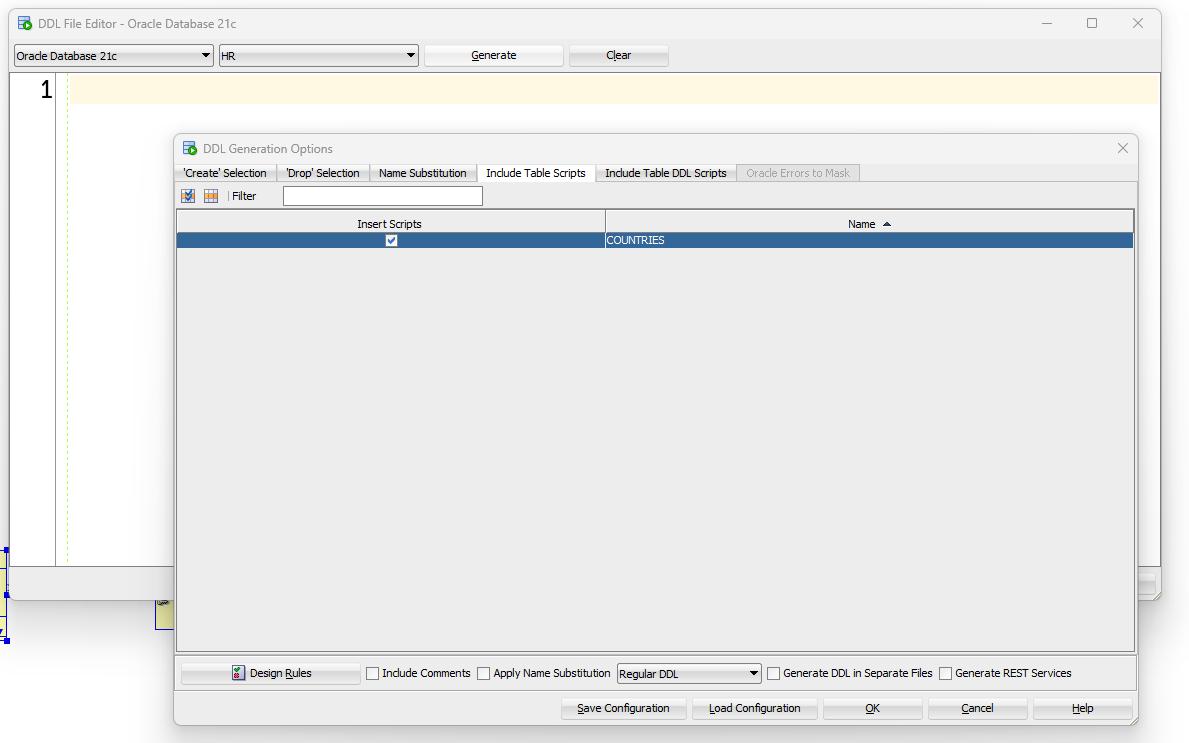Viewport: 1189px width, 743px height.
Task: Select the COUNTRIES row name cell
Action: (x=869, y=240)
